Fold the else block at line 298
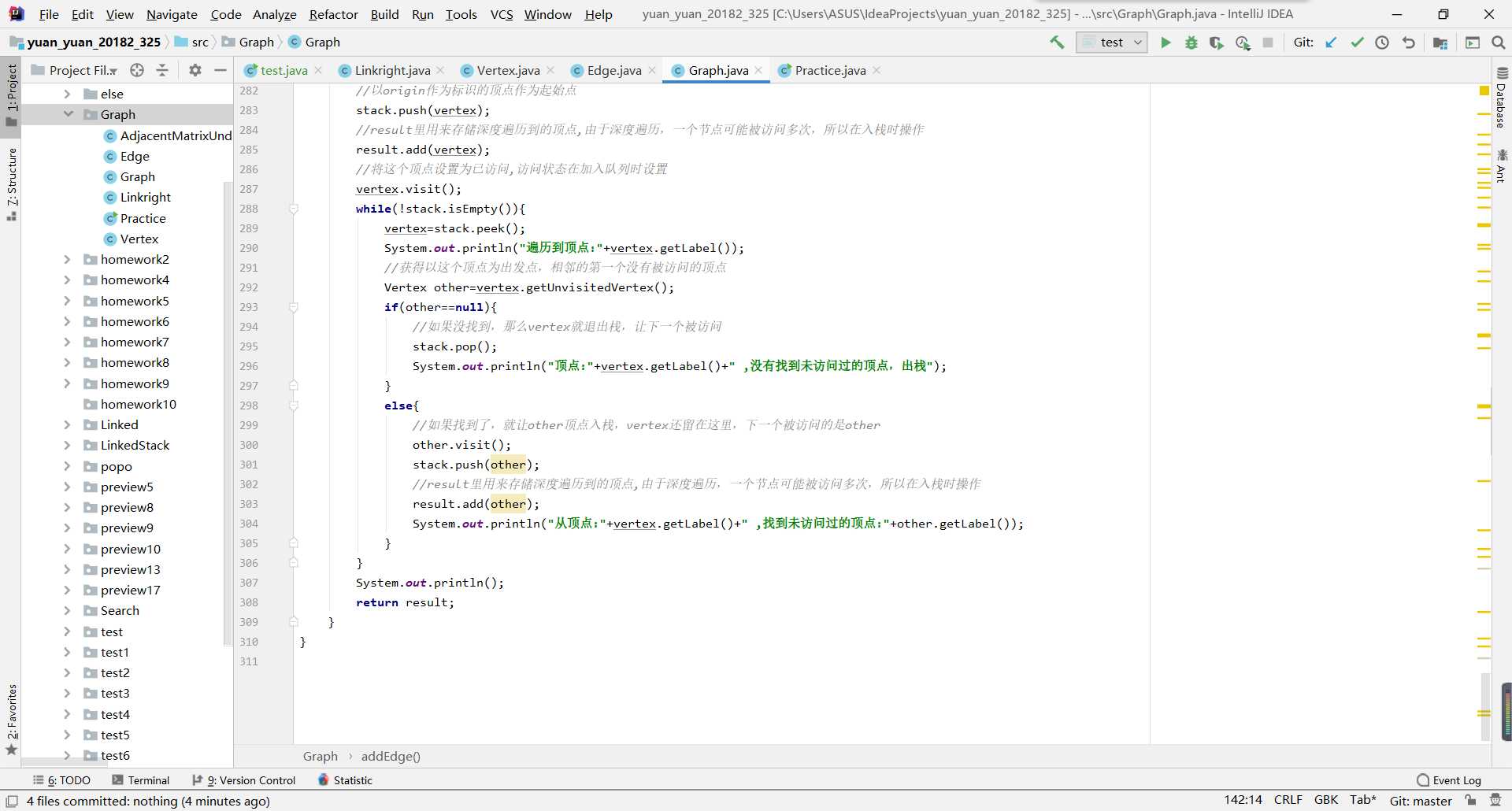 pyautogui.click(x=294, y=405)
